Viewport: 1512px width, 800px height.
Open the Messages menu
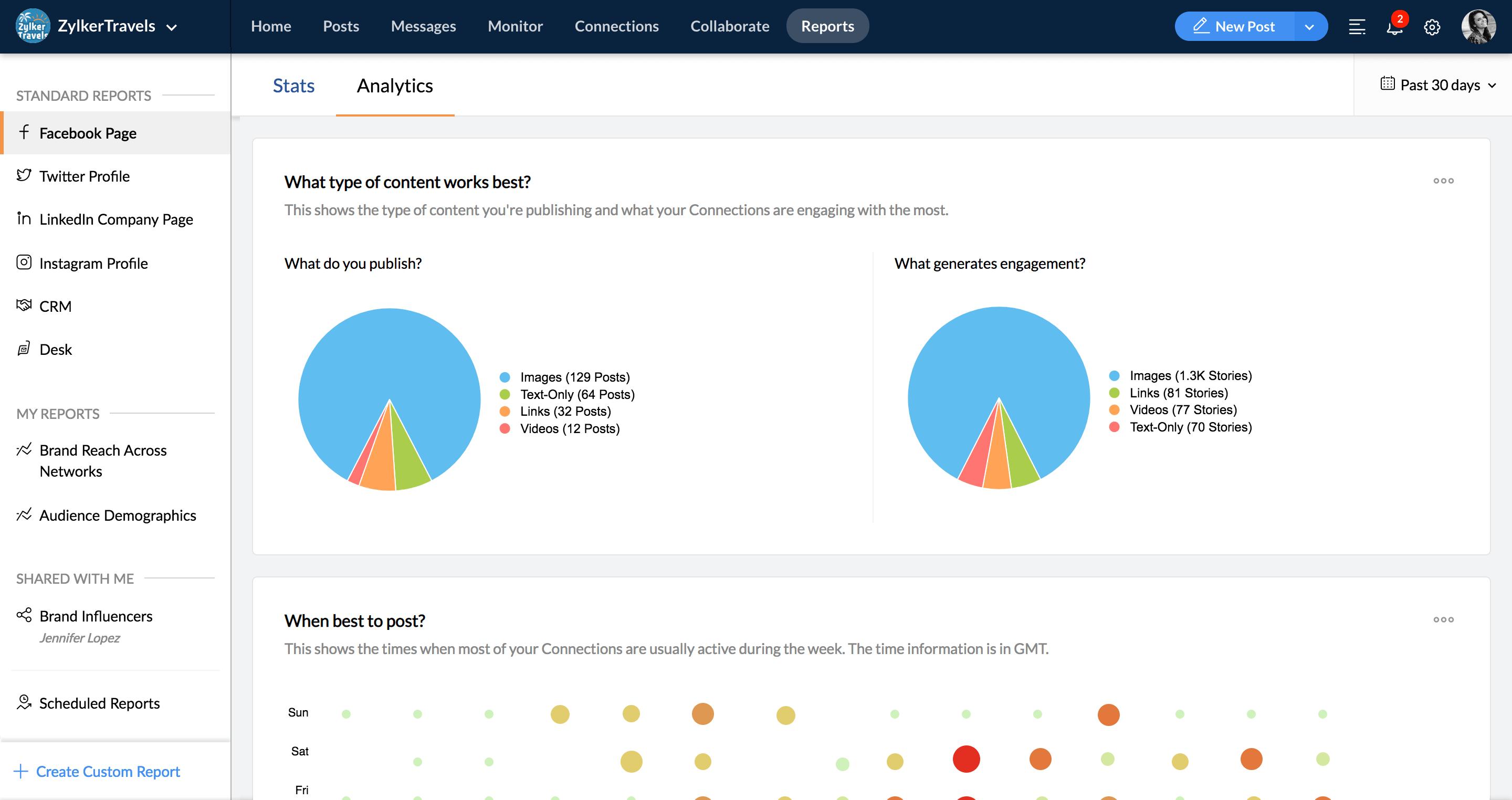coord(423,26)
